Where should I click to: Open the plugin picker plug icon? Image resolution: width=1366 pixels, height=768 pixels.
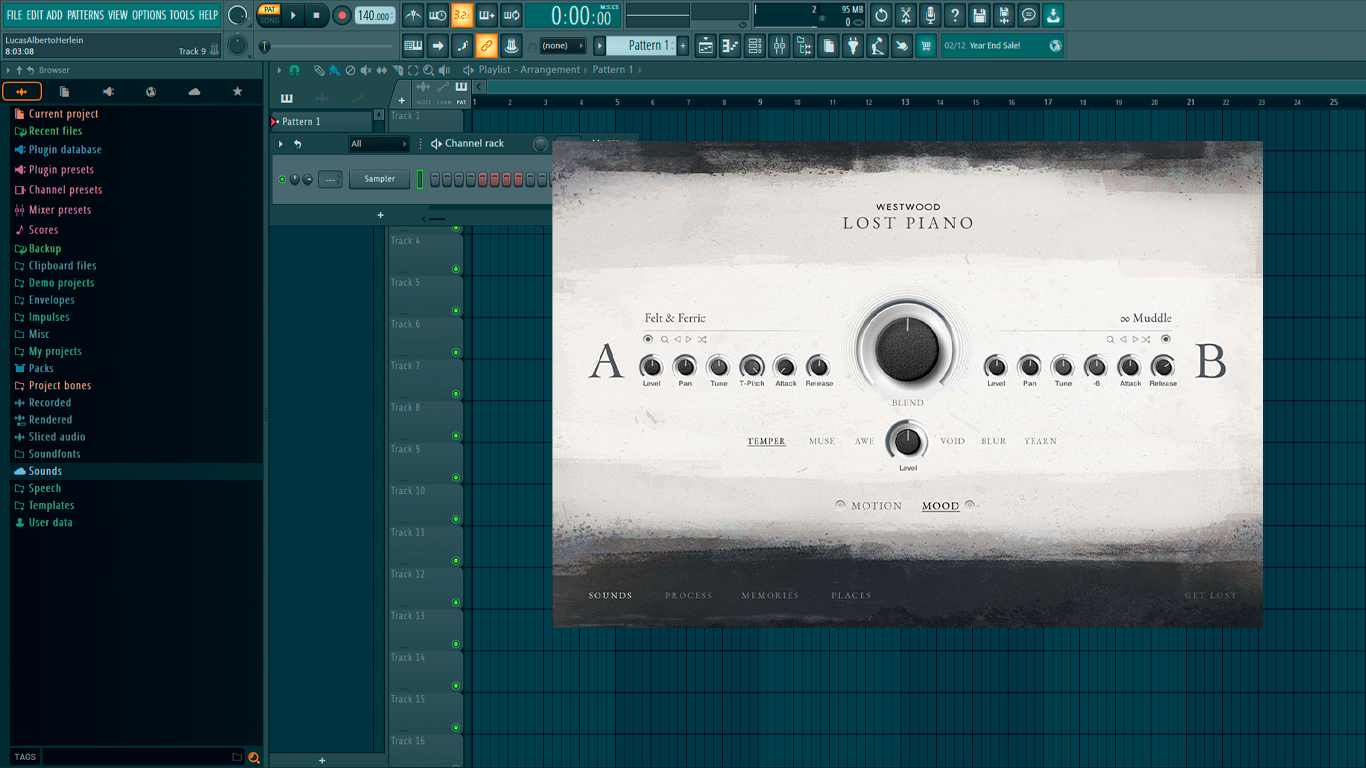pyautogui.click(x=853, y=45)
